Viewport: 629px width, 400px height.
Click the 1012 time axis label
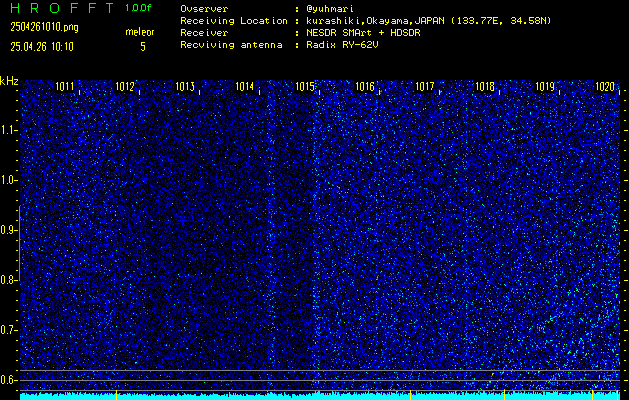click(x=125, y=86)
